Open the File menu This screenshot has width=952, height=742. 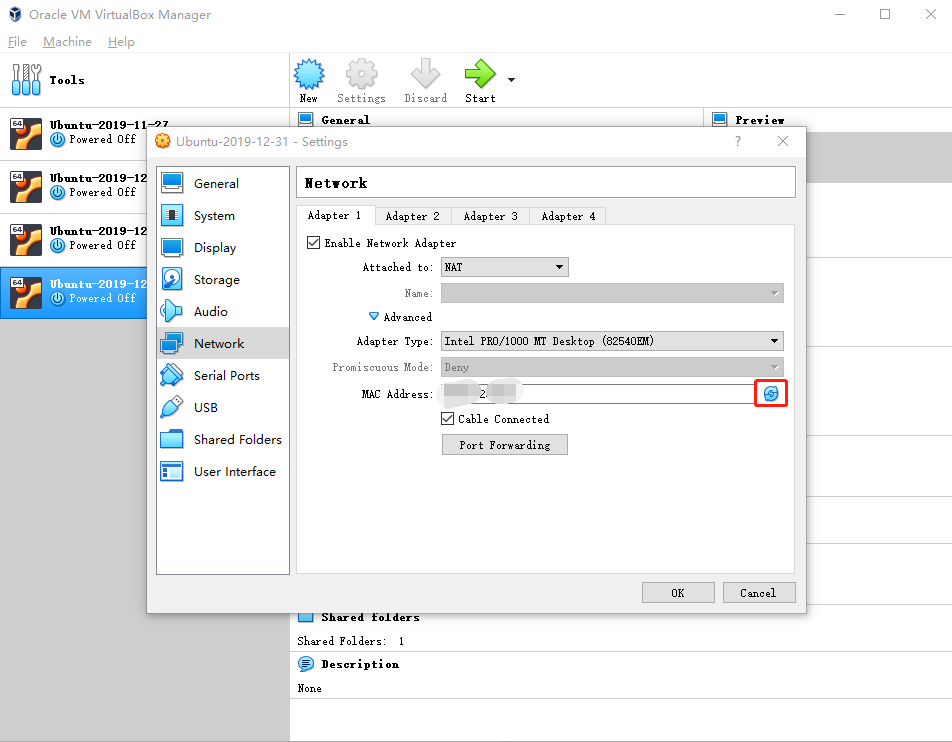tap(17, 42)
